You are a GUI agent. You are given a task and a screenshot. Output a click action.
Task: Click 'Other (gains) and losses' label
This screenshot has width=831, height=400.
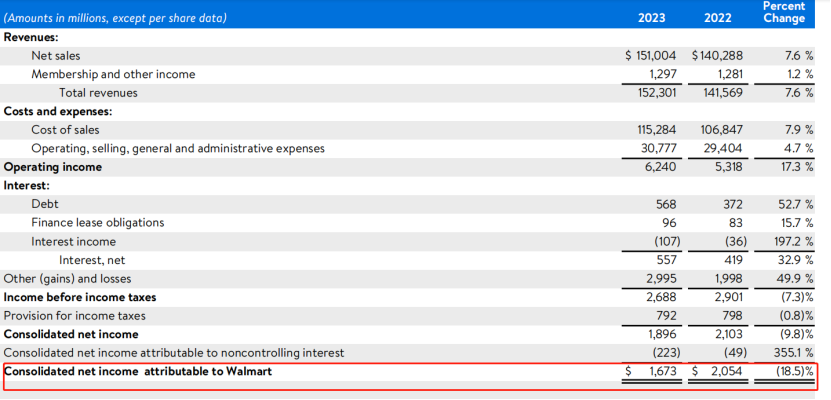click(x=67, y=279)
